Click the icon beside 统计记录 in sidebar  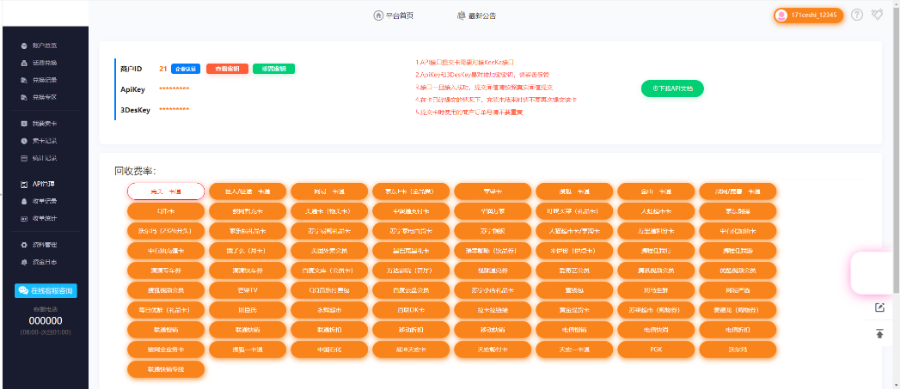[24, 158]
